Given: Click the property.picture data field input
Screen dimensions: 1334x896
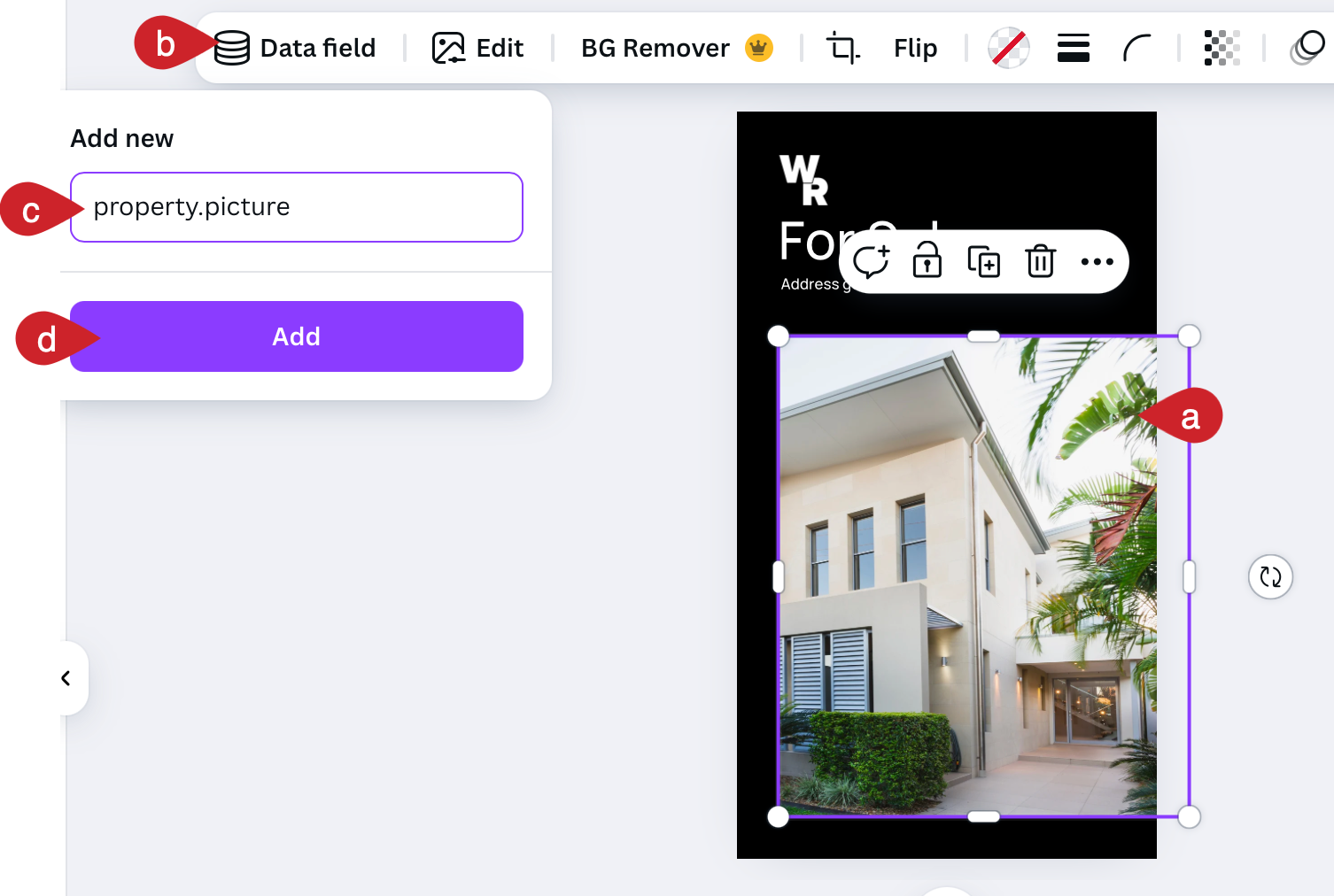Looking at the screenshot, I should [297, 207].
